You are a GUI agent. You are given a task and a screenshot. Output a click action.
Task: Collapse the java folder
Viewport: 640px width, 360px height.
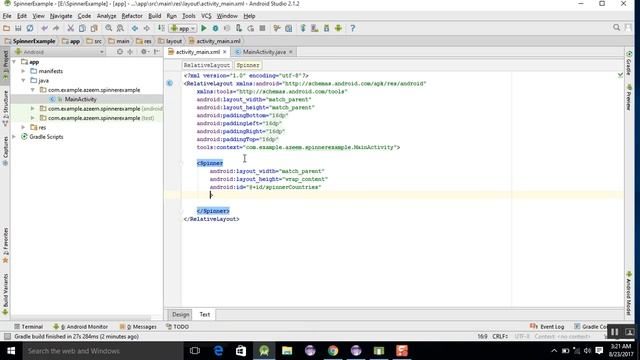pos(24,80)
